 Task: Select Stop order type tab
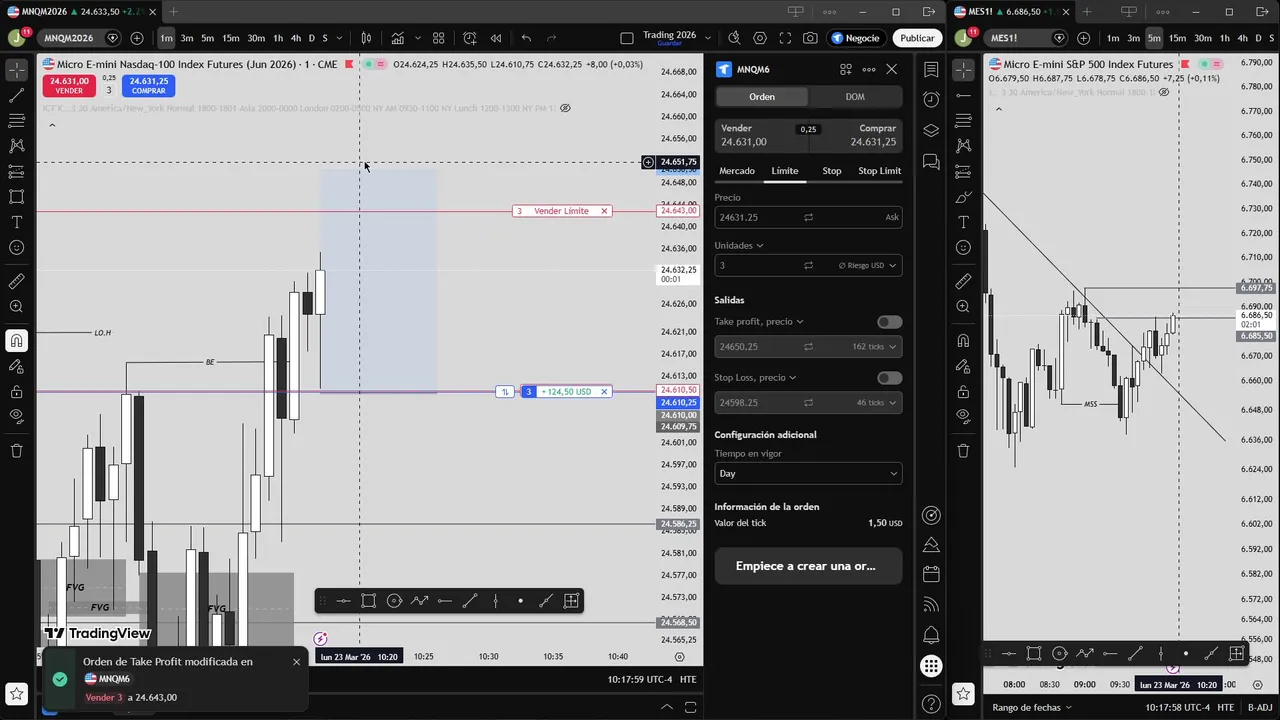click(832, 171)
